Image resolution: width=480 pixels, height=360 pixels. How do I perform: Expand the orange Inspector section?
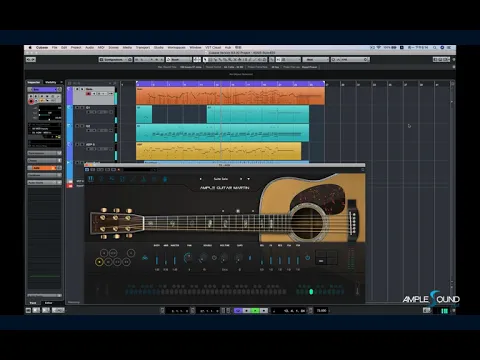point(44,168)
